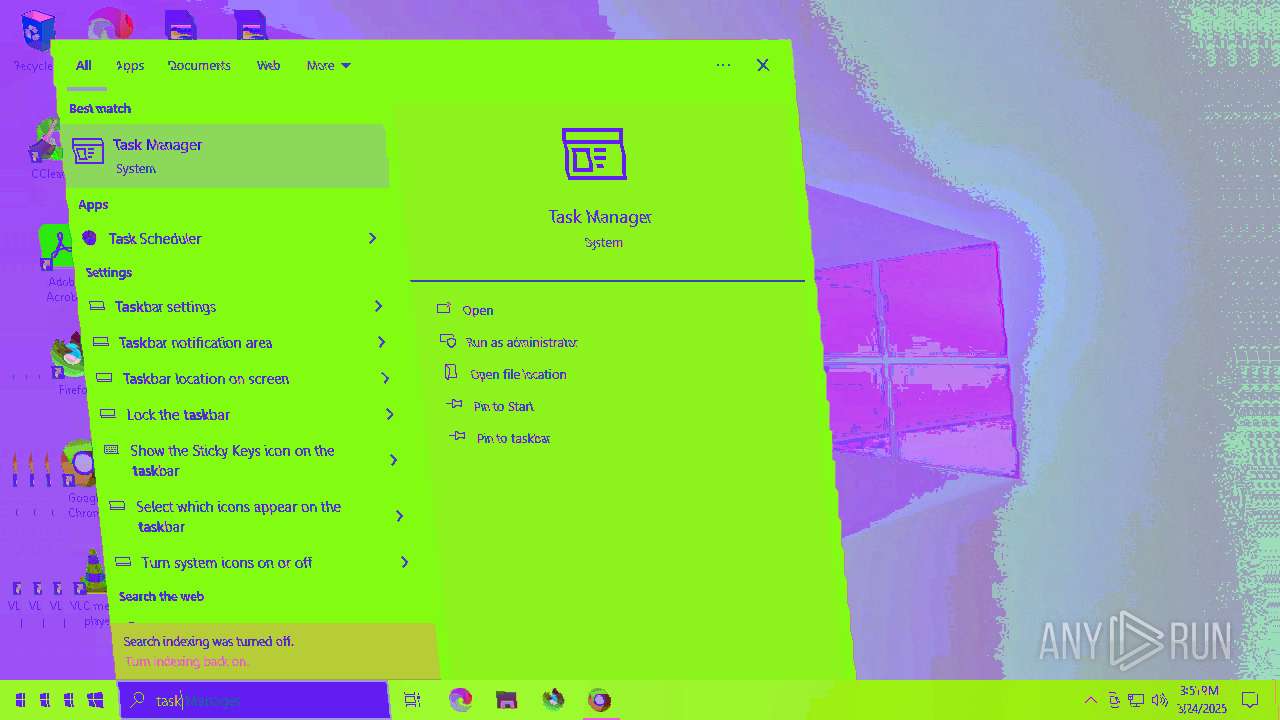Switch to the Documents search tab
The width and height of the screenshot is (1280, 720).
(199, 65)
